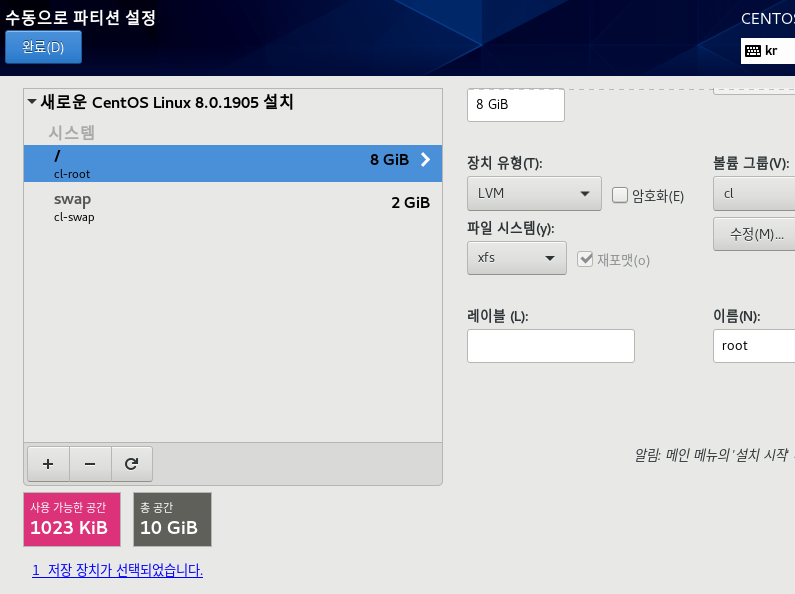The height and width of the screenshot is (594, 795).
Task: Click the 사용 가능한 공간 1023 KiB box
Action: (x=72, y=519)
